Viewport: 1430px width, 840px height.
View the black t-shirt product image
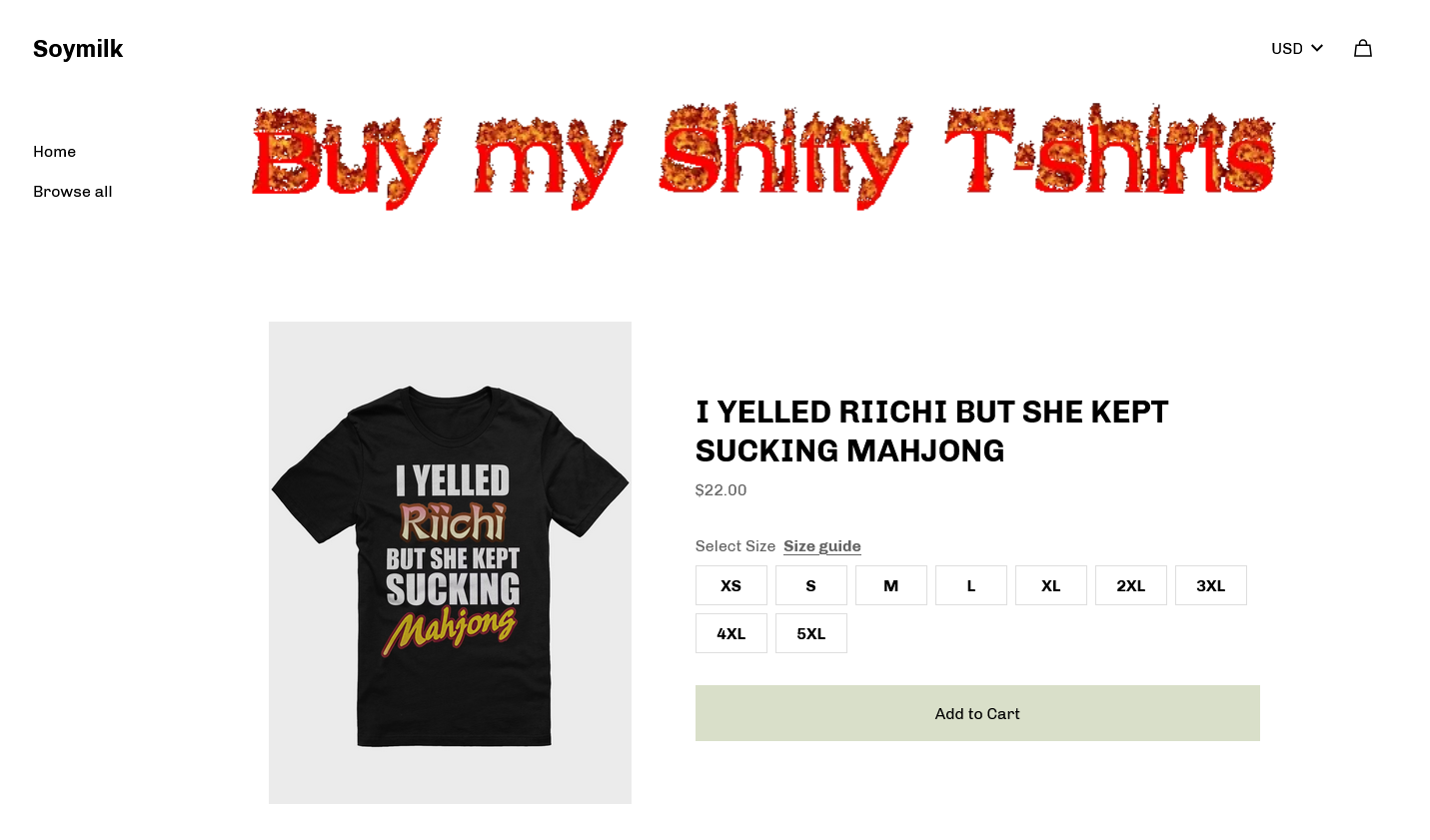click(x=450, y=562)
